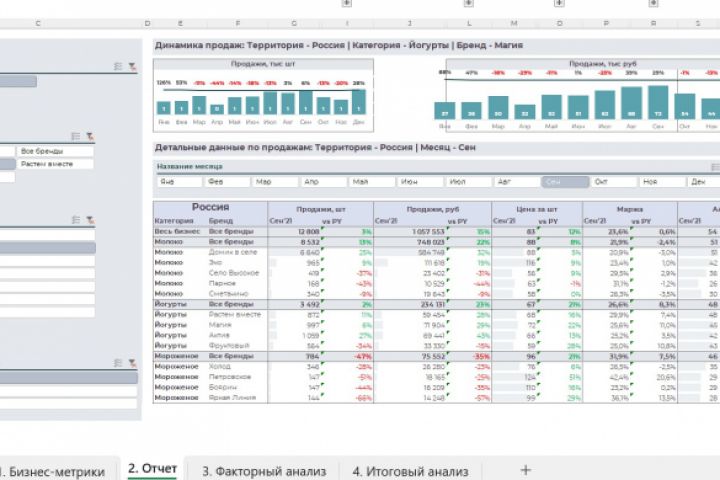Expand the outline group above column O

559,3
